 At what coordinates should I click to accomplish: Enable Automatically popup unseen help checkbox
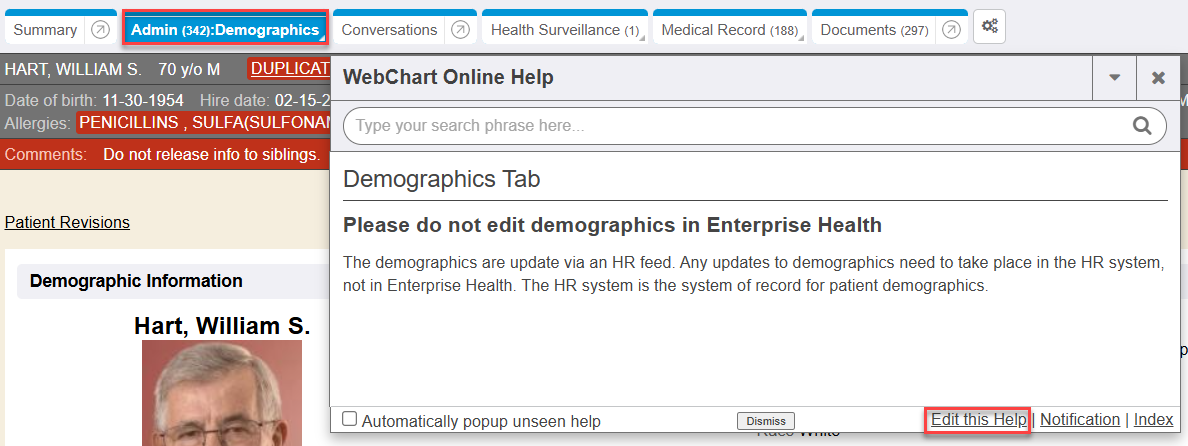tap(350, 420)
